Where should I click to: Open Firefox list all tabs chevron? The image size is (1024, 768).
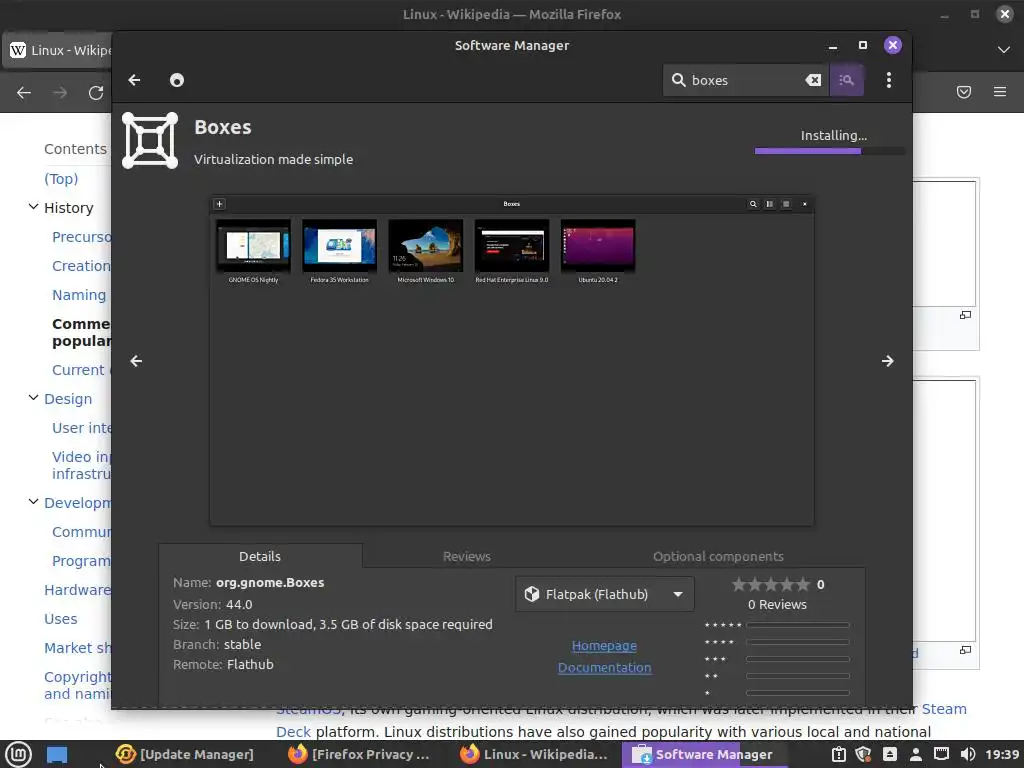[x=1004, y=50]
